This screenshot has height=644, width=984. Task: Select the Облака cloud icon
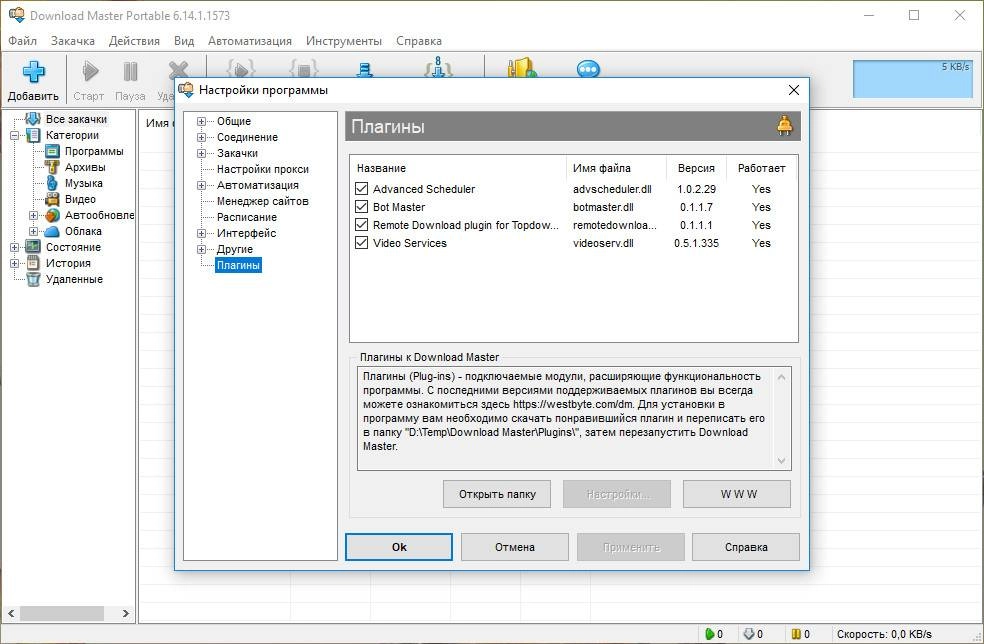[53, 231]
